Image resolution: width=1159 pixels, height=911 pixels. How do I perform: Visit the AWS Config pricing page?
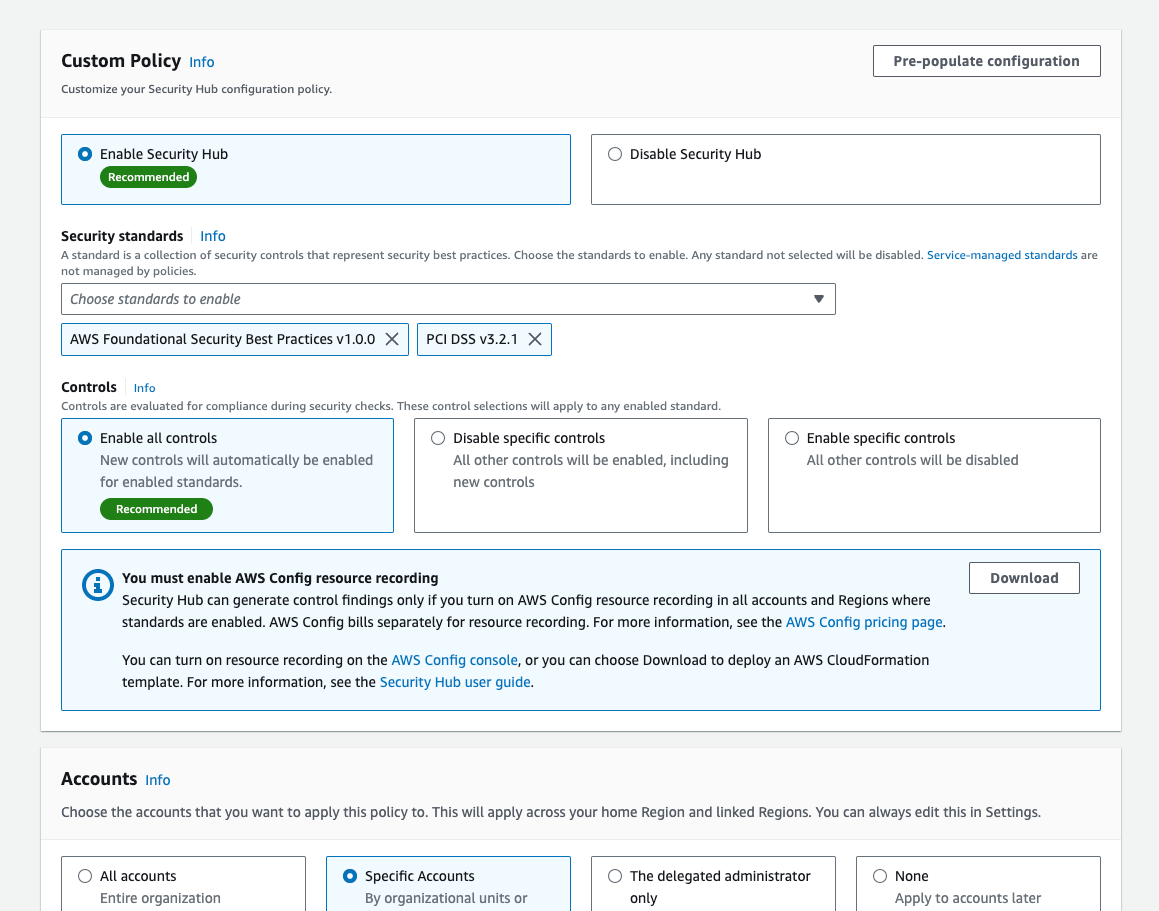pyautogui.click(x=863, y=621)
